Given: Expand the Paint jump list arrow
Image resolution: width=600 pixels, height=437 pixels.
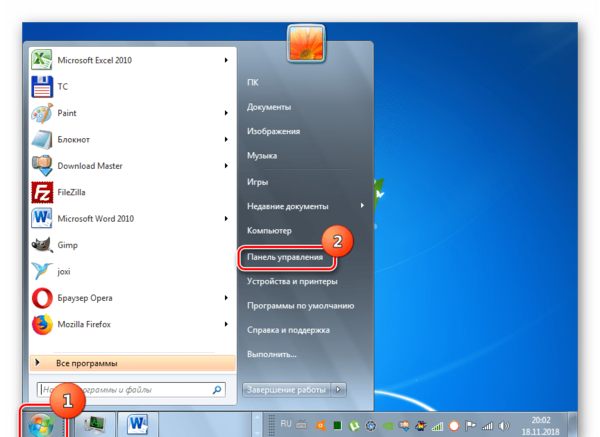Looking at the screenshot, I should point(226,113).
